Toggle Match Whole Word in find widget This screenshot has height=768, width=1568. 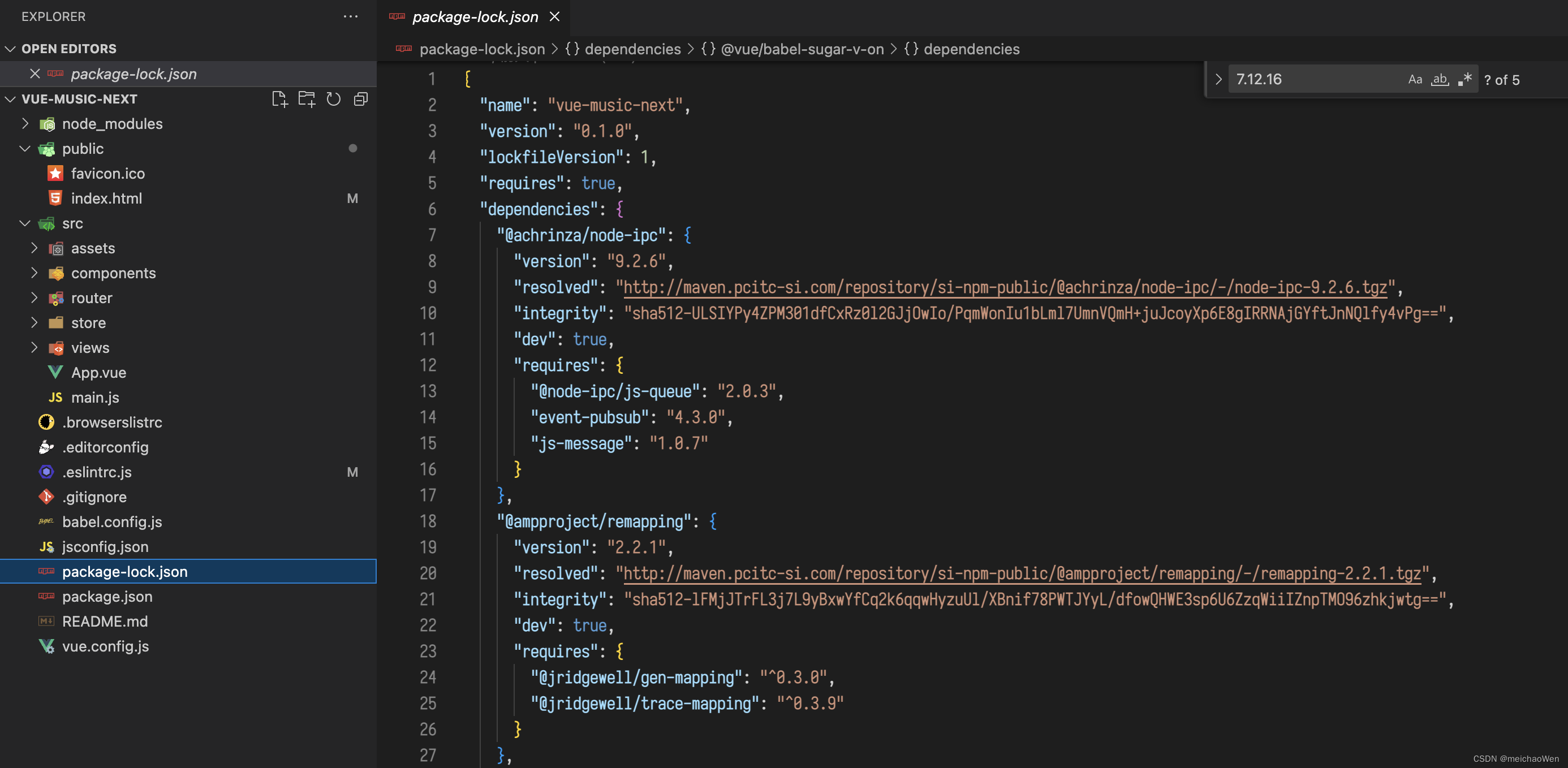point(1440,80)
